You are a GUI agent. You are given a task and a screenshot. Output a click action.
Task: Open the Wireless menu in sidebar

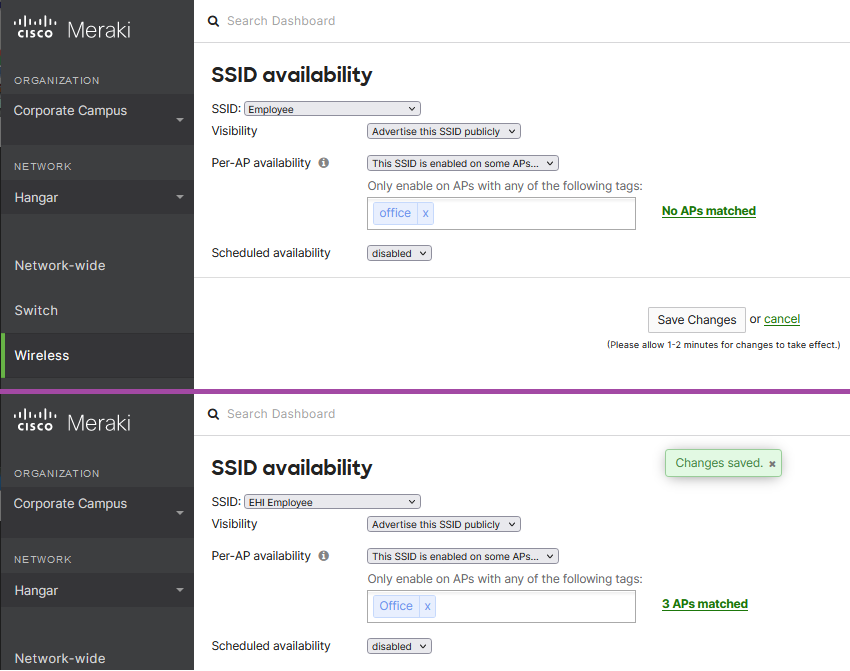click(x=42, y=356)
